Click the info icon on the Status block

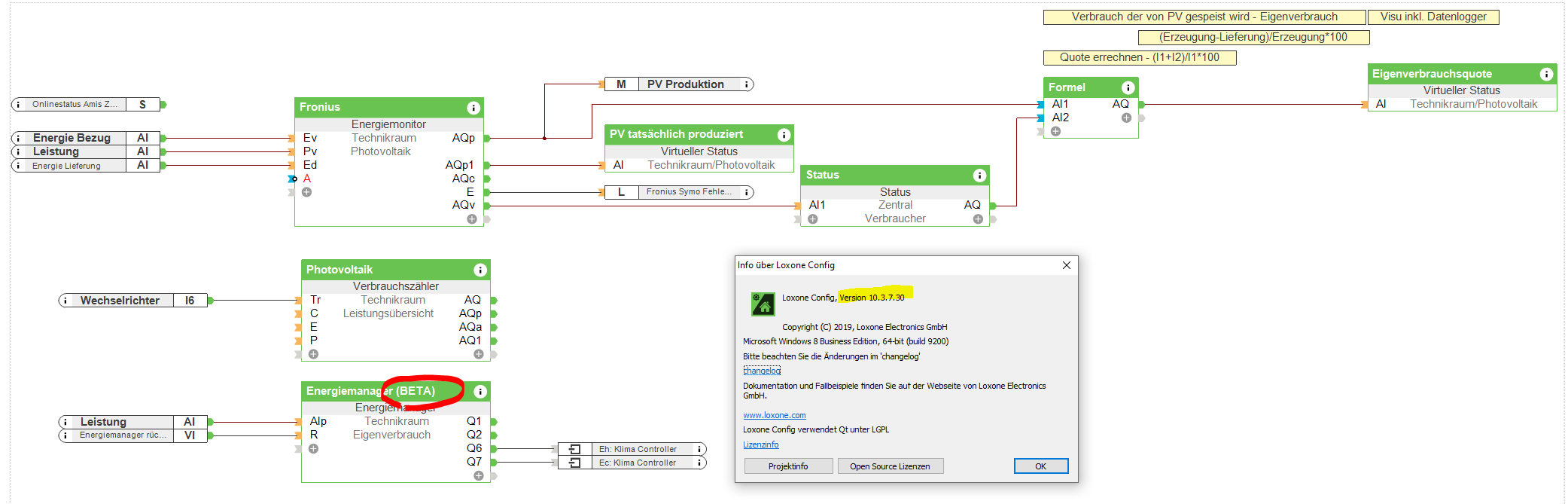pyautogui.click(x=979, y=176)
